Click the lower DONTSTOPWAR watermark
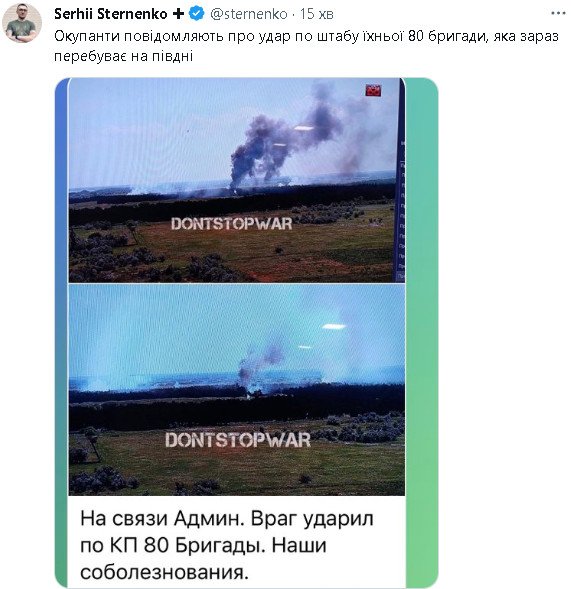The height and width of the screenshot is (589, 571). [238, 440]
